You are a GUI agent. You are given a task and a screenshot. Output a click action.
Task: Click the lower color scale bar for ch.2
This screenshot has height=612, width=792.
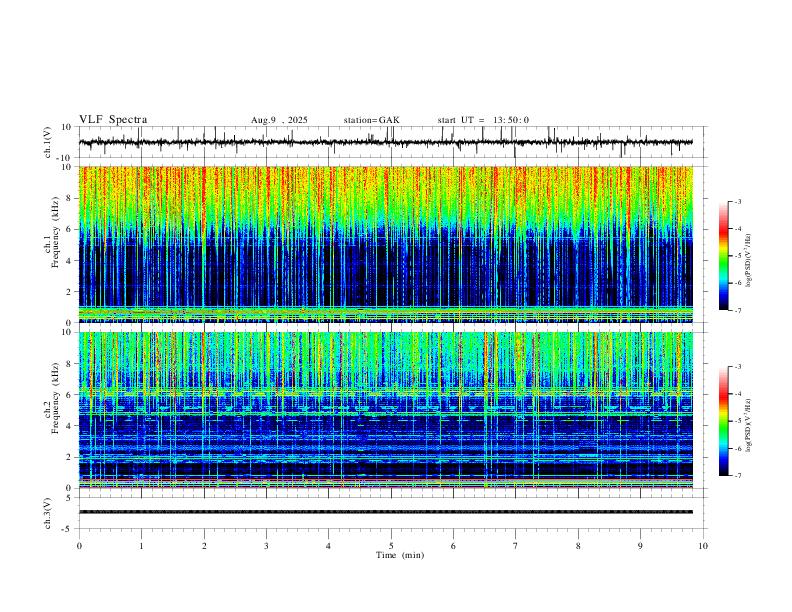pyautogui.click(x=724, y=421)
